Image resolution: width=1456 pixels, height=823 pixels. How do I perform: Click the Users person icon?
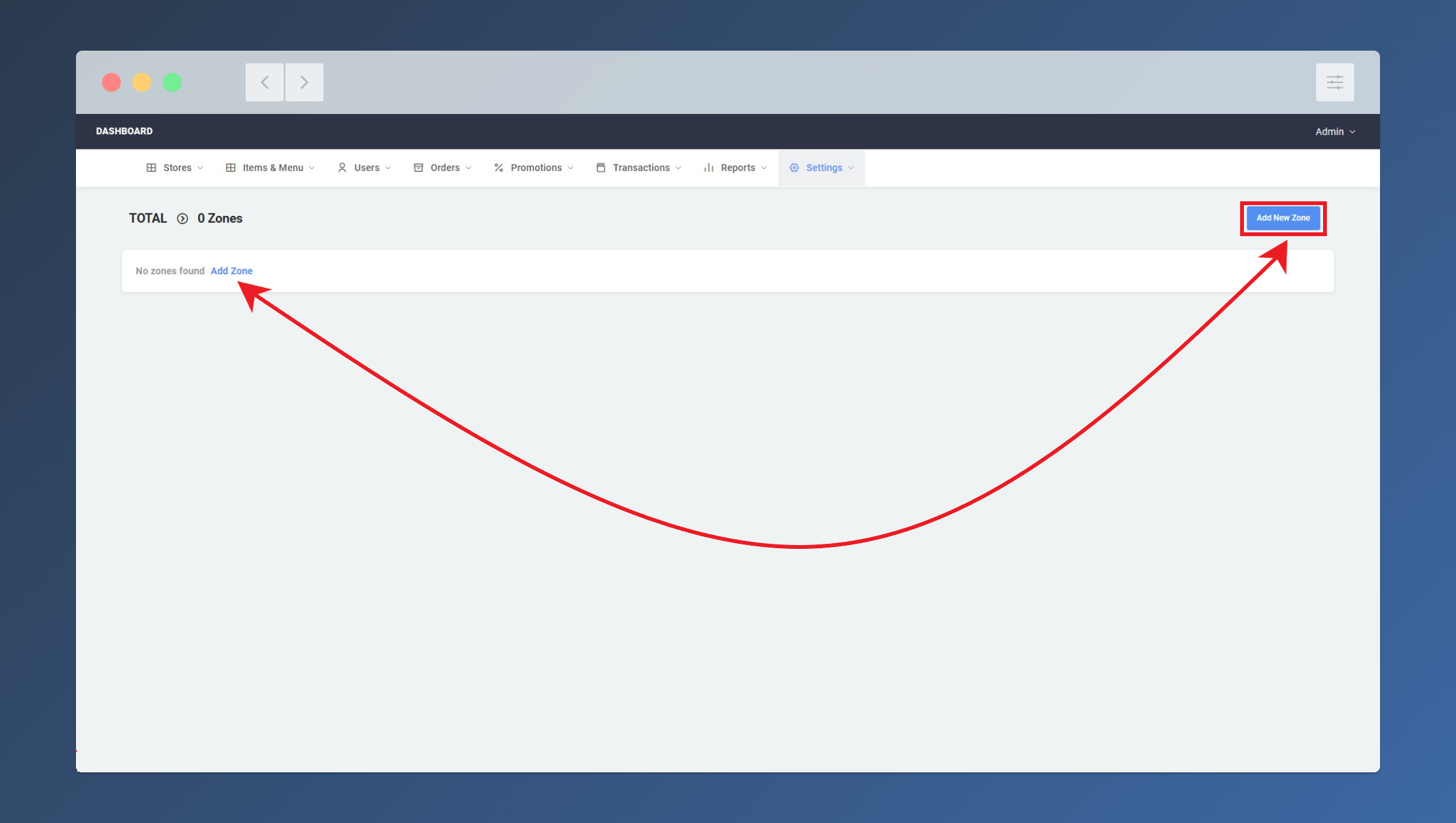click(x=342, y=168)
